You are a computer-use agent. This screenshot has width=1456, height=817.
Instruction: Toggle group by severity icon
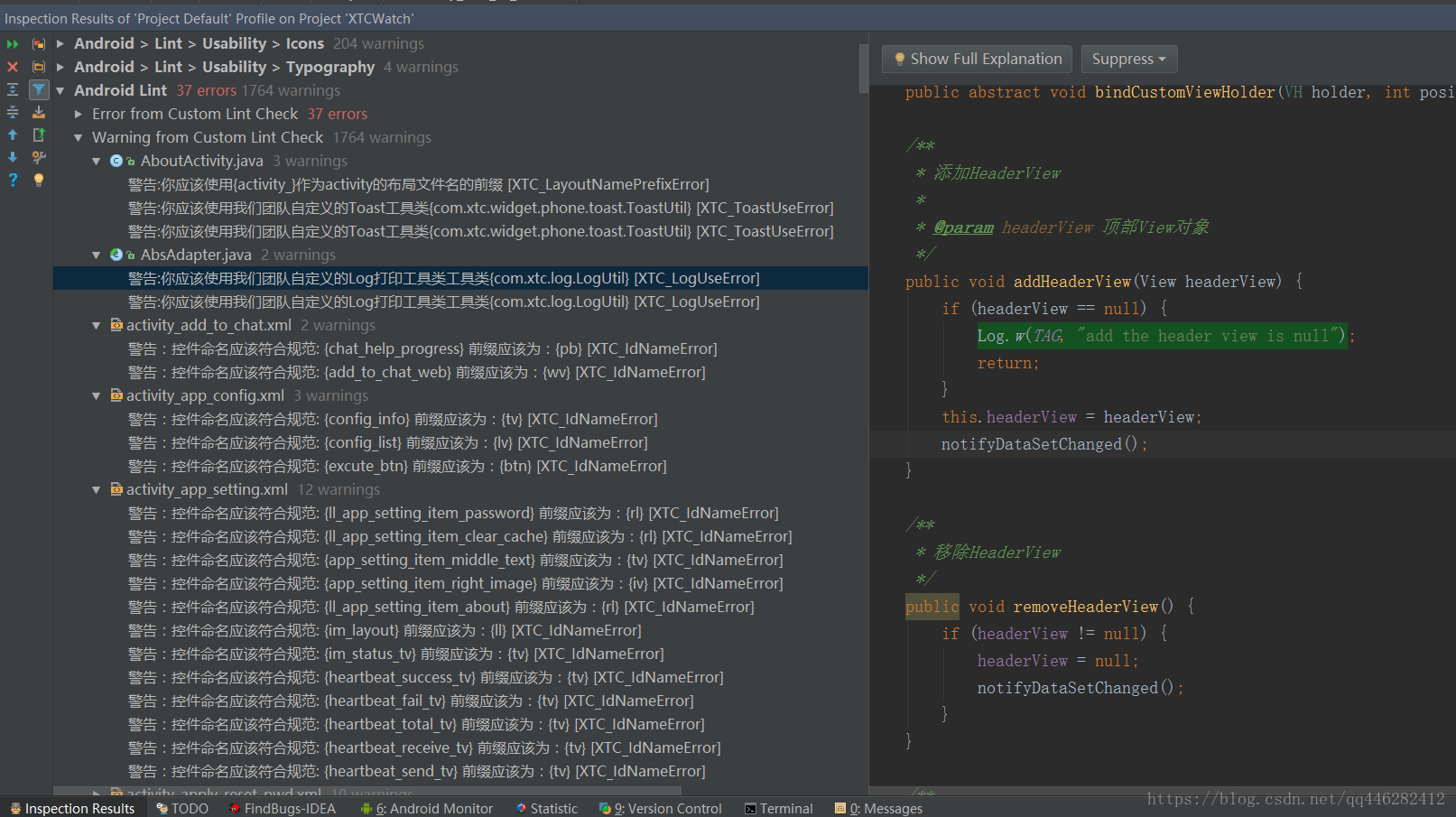[39, 43]
